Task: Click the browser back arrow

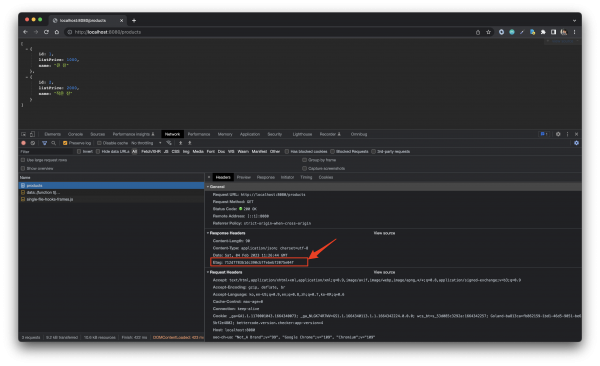Action: (x=26, y=32)
